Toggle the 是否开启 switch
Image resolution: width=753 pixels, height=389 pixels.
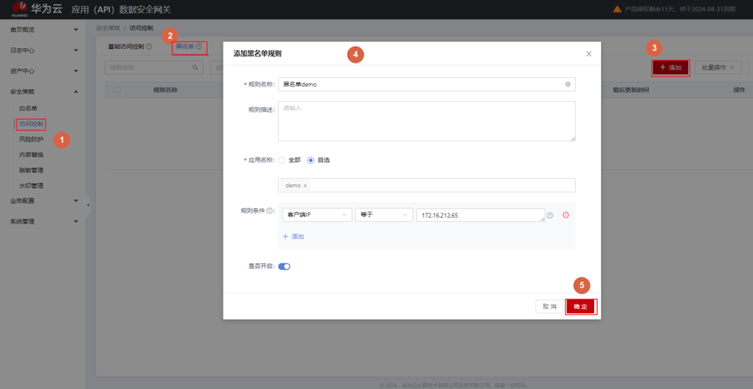pyautogui.click(x=284, y=267)
